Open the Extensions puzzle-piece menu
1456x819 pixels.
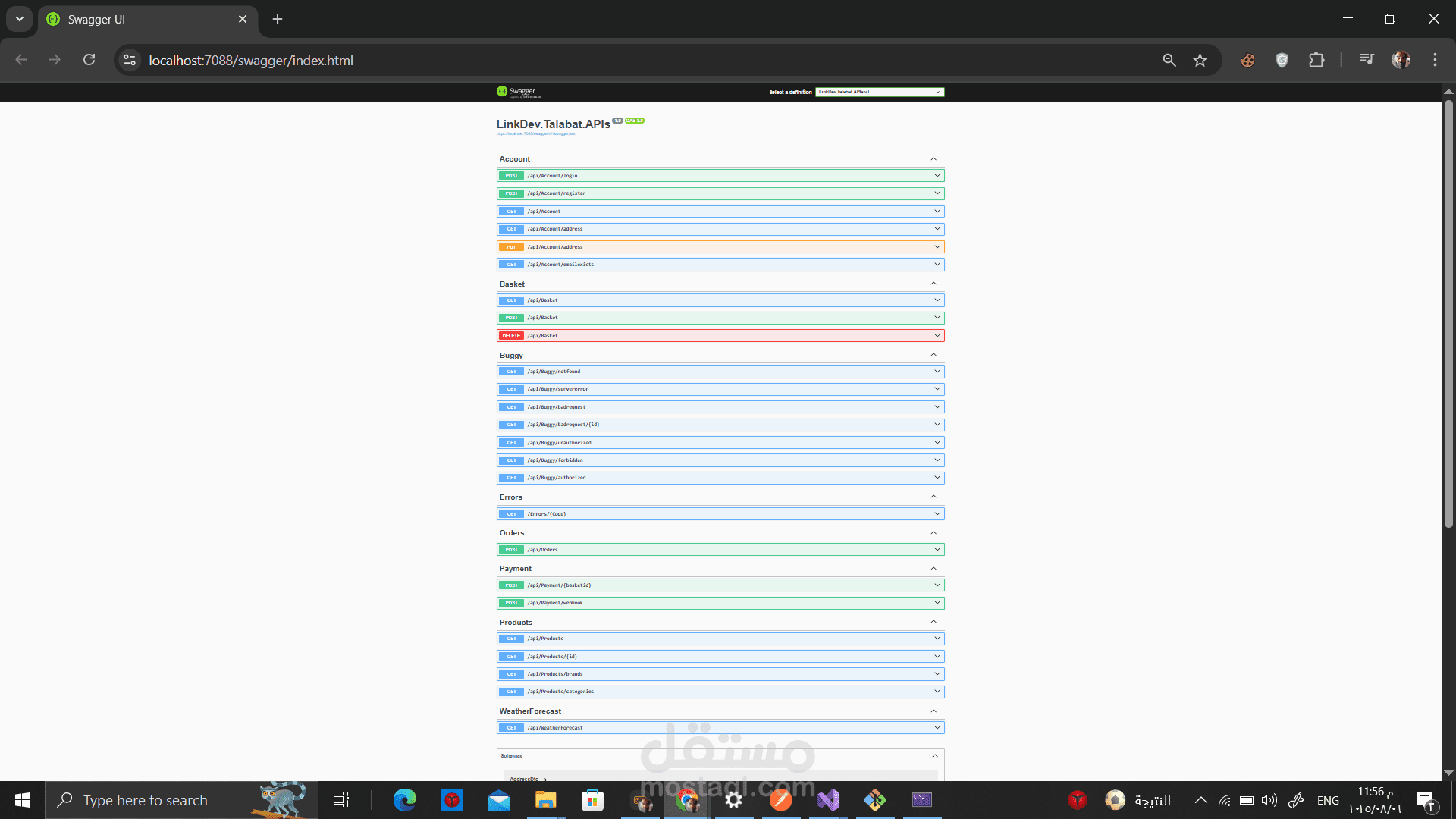tap(1316, 60)
